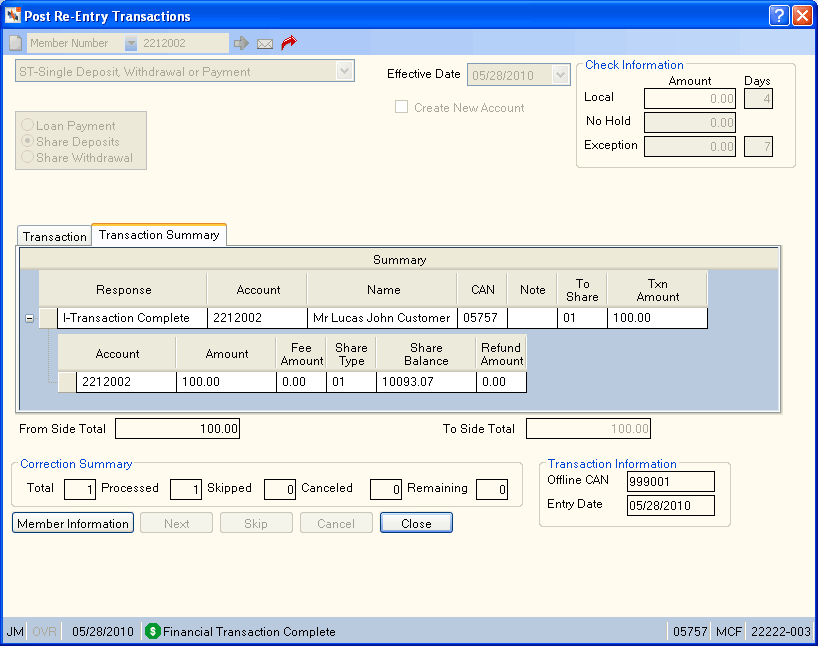Click the Correction Summary Total count field
818x646 pixels.
pos(80,489)
